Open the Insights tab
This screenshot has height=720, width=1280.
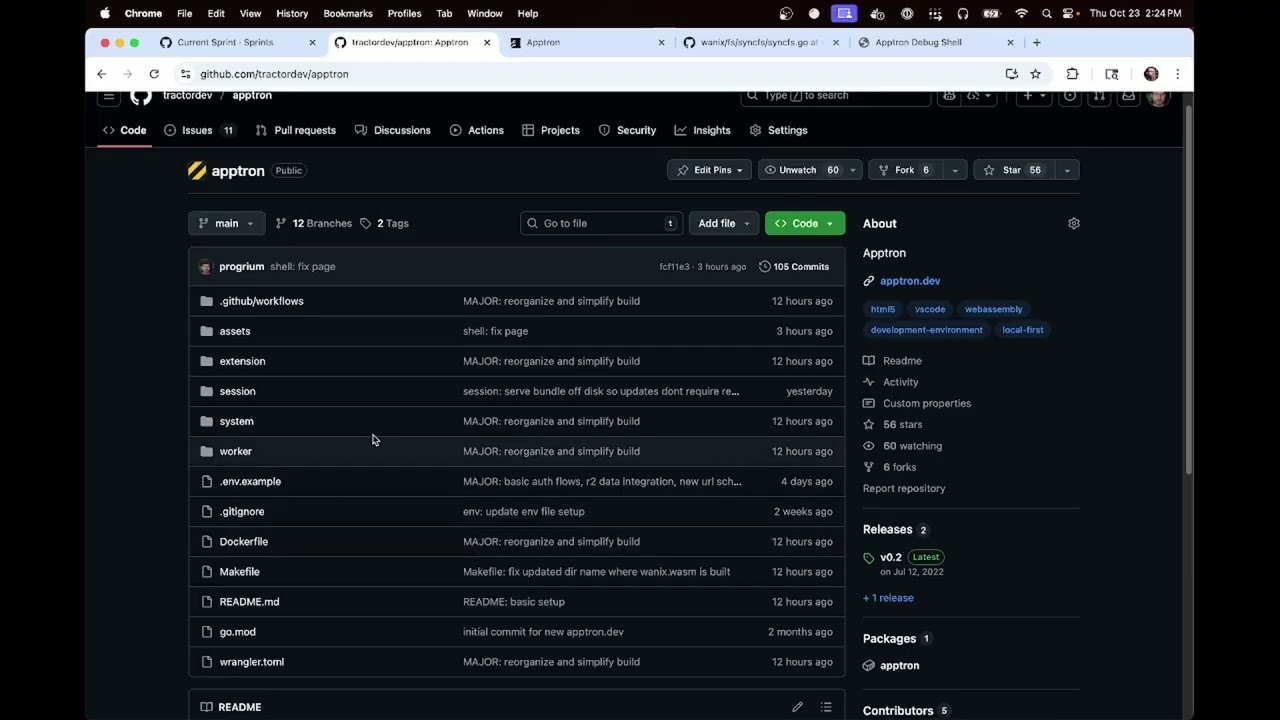(702, 130)
